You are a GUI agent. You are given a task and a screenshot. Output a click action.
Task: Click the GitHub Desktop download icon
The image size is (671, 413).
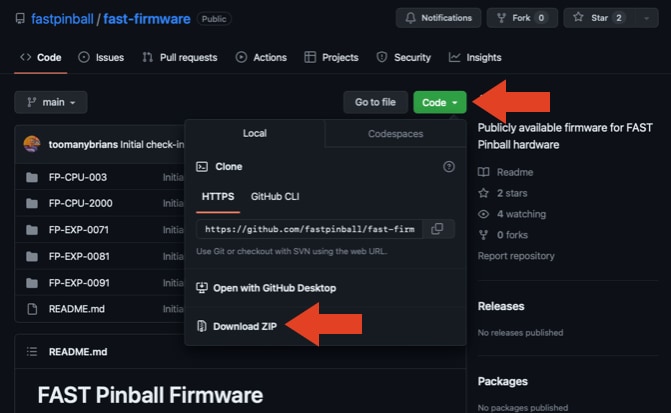202,288
